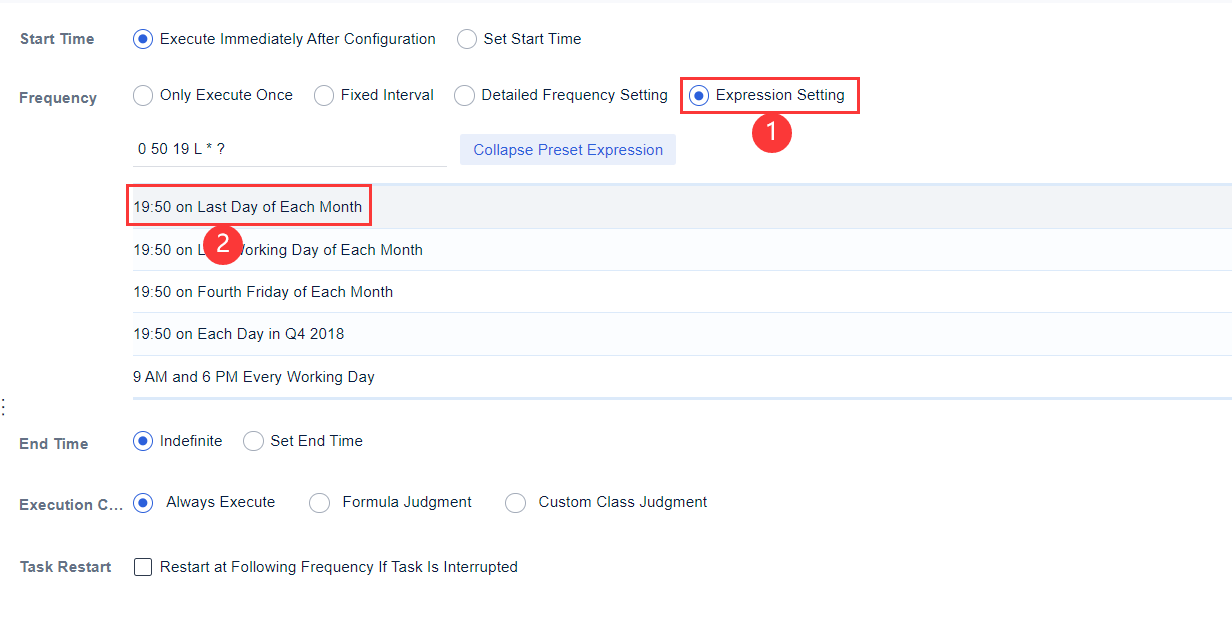1232x622 pixels.
Task: Choose Detailed Frequency Setting option
Action: [x=464, y=95]
